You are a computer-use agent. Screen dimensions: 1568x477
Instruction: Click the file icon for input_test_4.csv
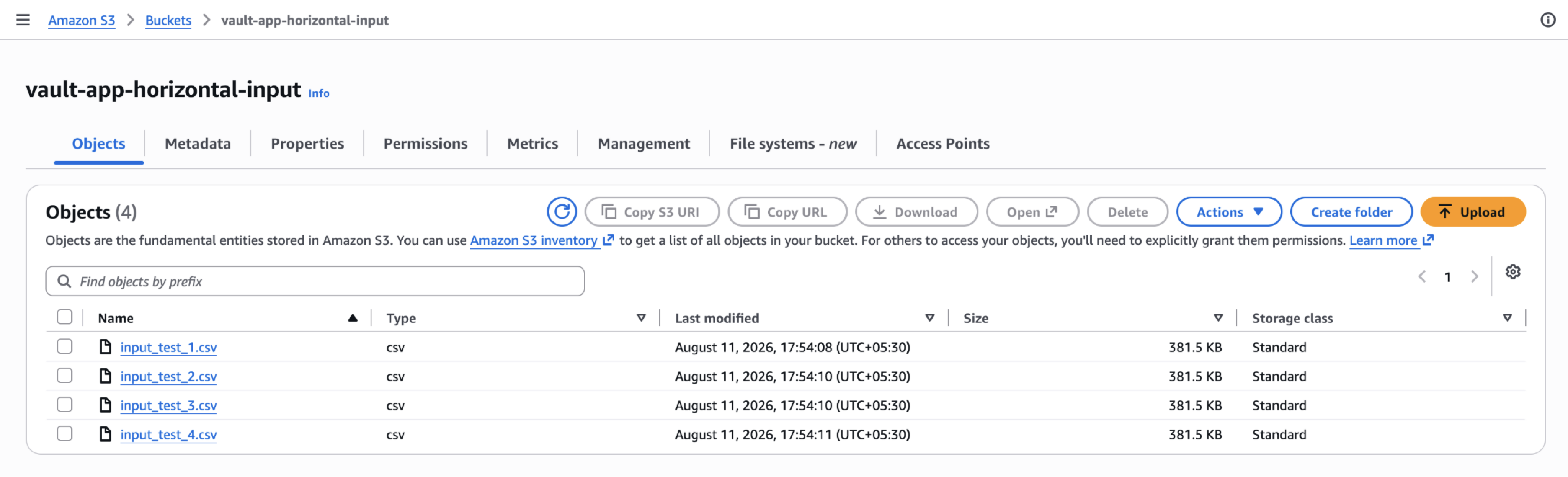click(105, 435)
